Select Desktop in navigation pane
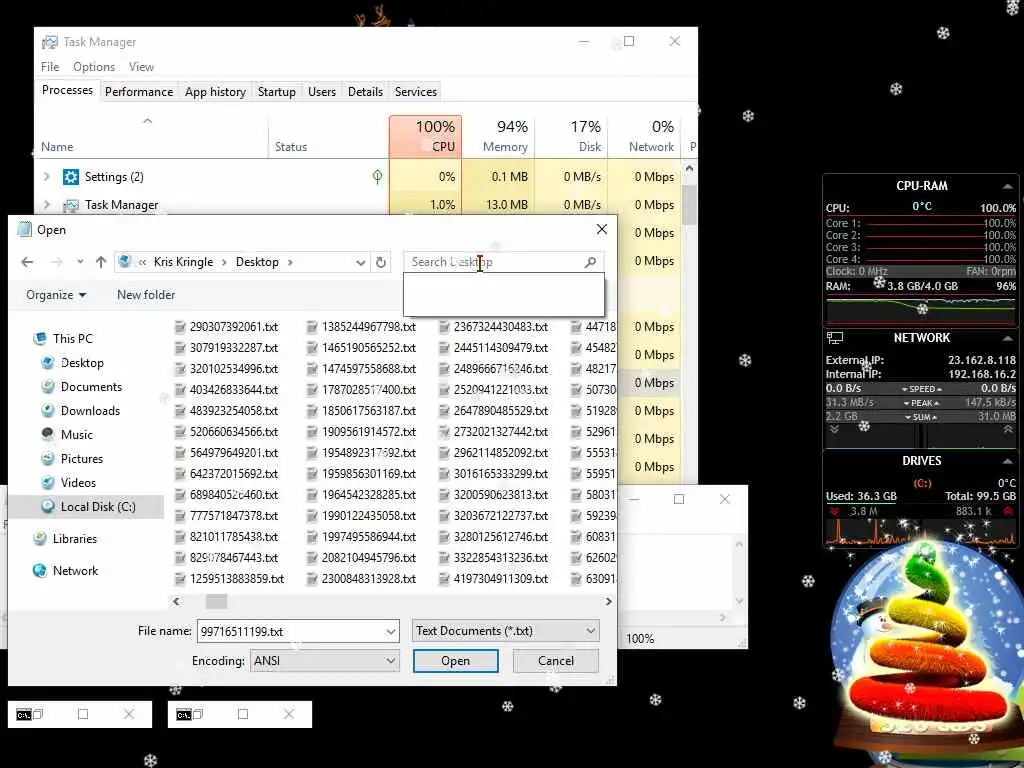 click(82, 362)
